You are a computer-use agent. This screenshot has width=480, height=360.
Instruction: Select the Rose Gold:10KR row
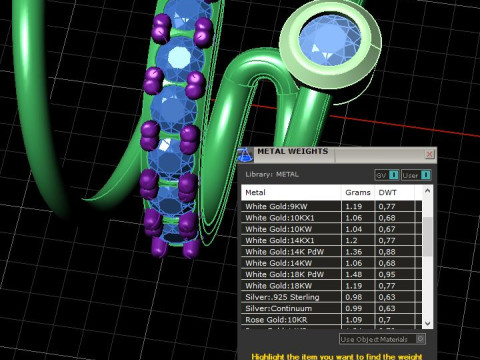pyautogui.click(x=331, y=320)
